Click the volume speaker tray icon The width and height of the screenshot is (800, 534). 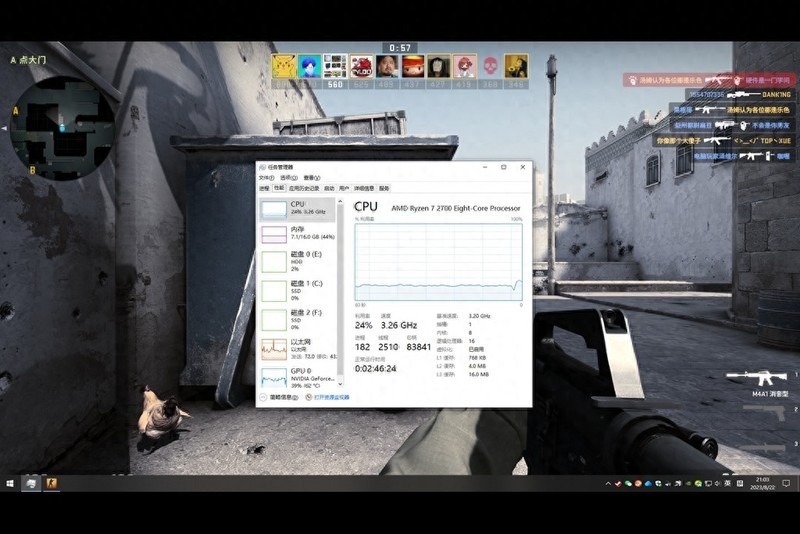pos(717,484)
